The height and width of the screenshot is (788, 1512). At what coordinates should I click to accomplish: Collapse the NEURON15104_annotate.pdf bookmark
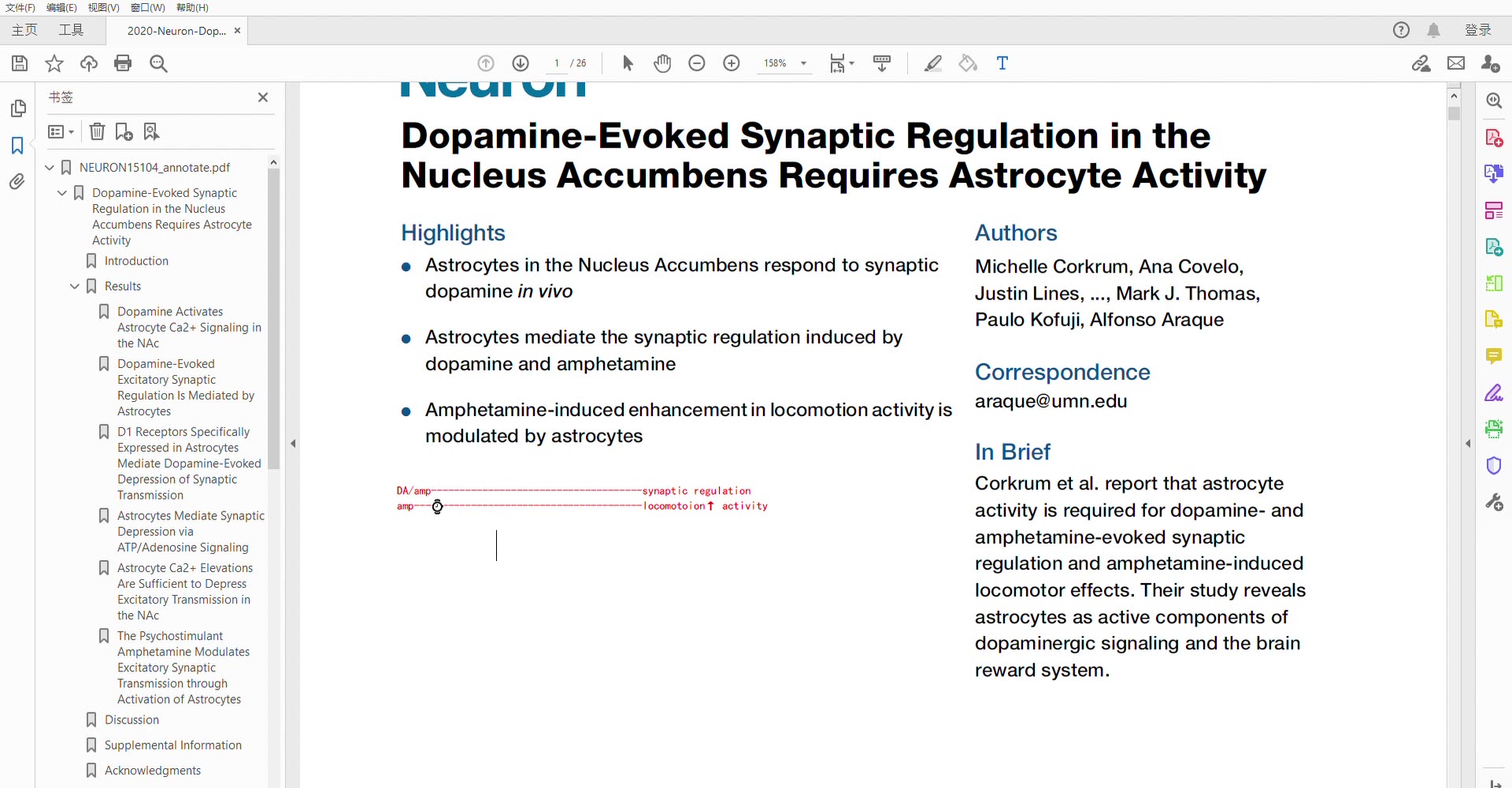point(50,167)
